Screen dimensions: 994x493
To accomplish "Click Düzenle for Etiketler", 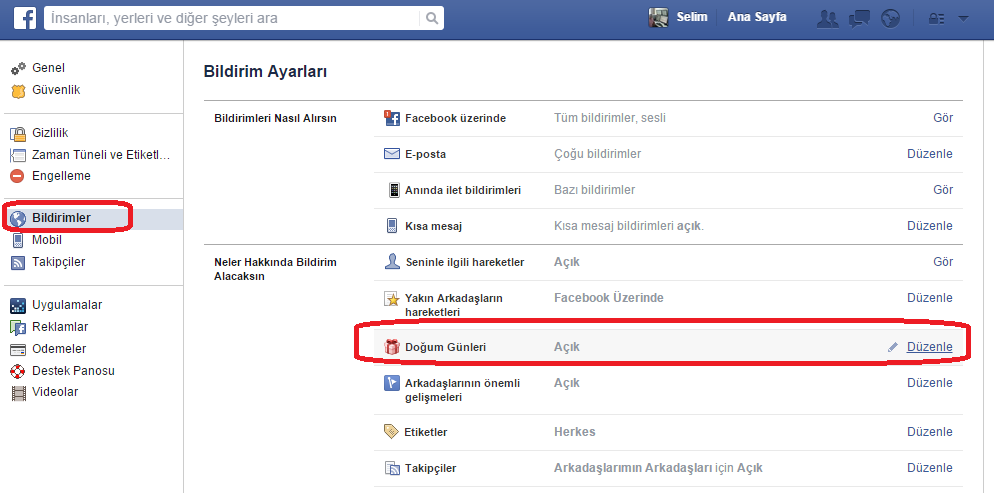I will 929,432.
